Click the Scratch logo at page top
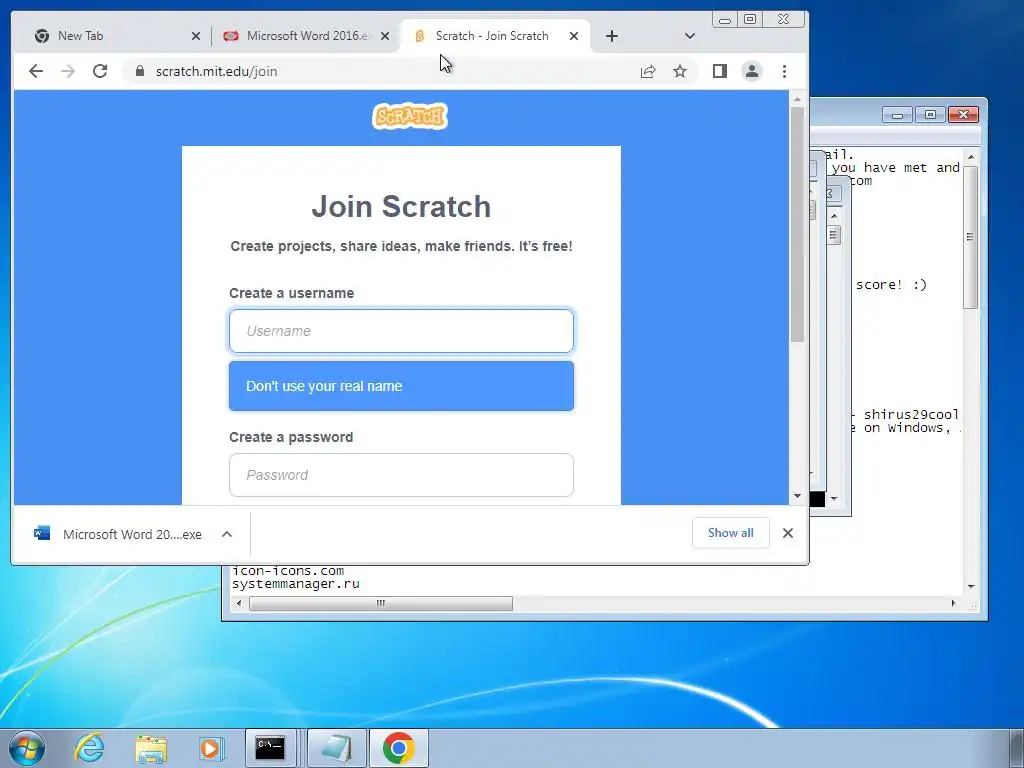The width and height of the screenshot is (1024, 768). (x=409, y=116)
